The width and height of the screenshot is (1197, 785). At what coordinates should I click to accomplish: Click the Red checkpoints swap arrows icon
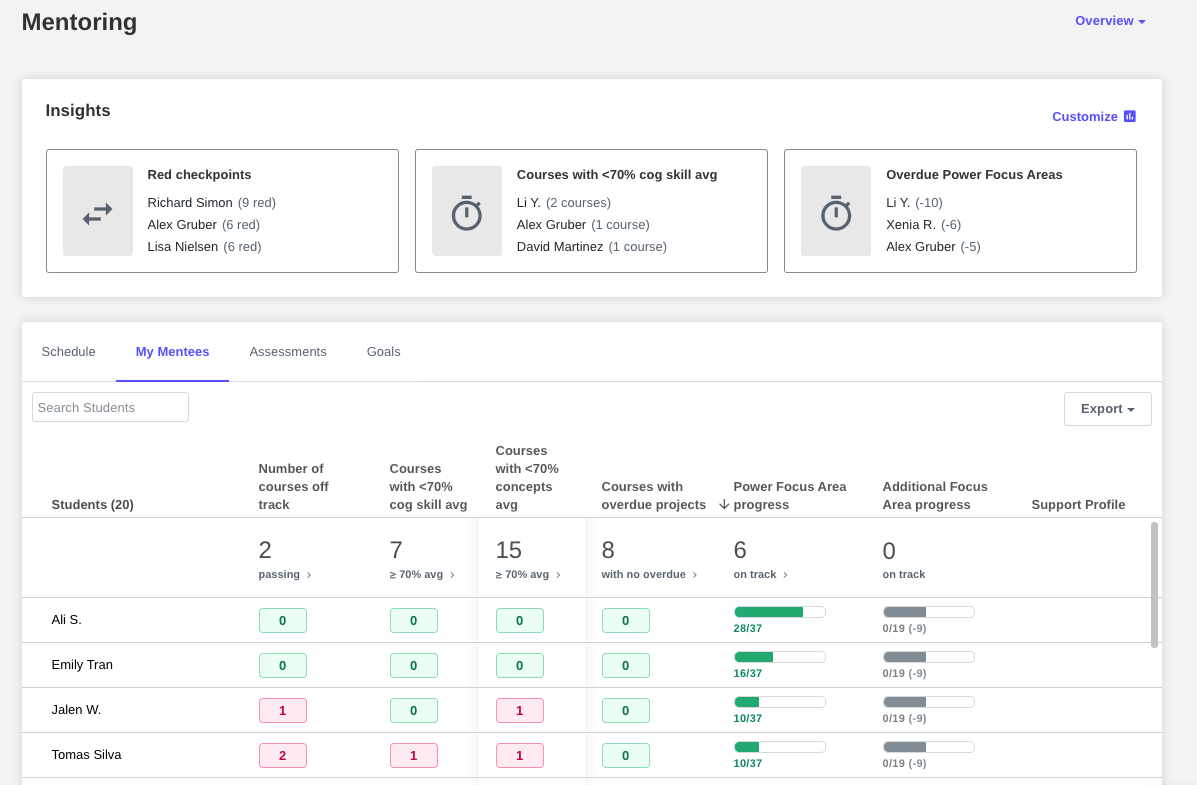(97, 212)
